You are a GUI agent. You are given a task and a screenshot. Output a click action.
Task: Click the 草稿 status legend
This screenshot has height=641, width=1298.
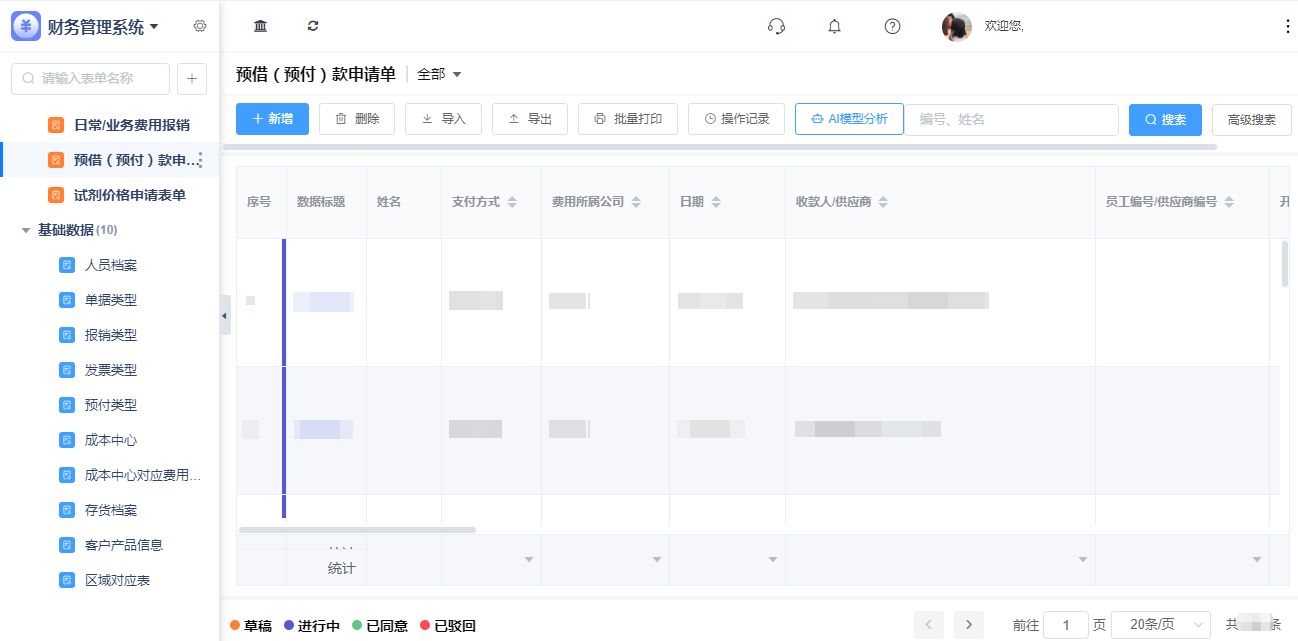(x=251, y=626)
